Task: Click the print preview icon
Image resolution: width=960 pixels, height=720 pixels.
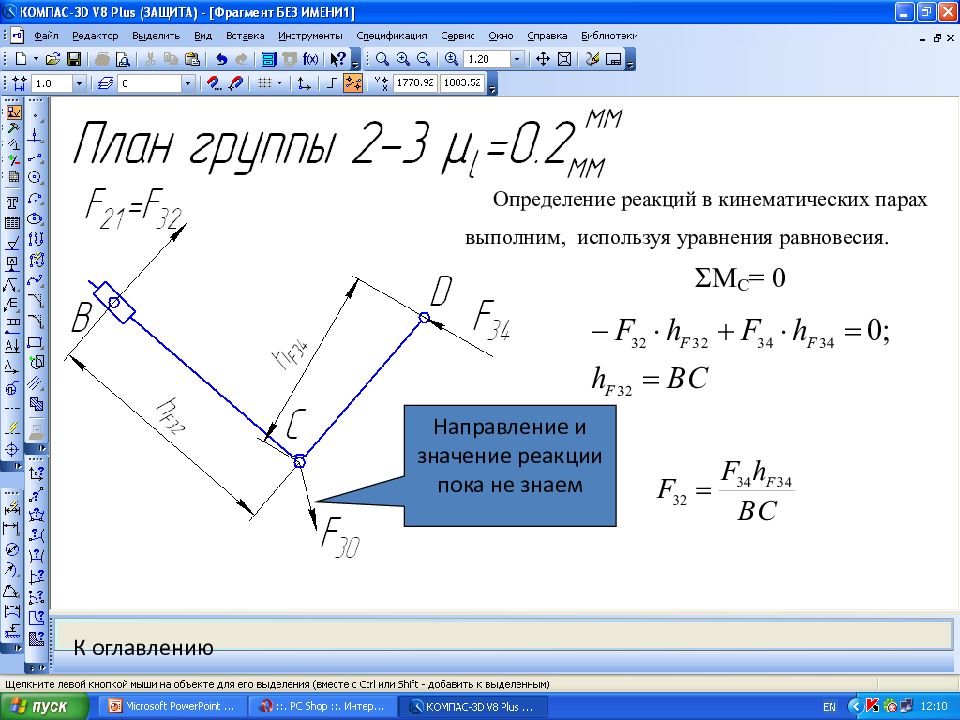Action: [123, 59]
